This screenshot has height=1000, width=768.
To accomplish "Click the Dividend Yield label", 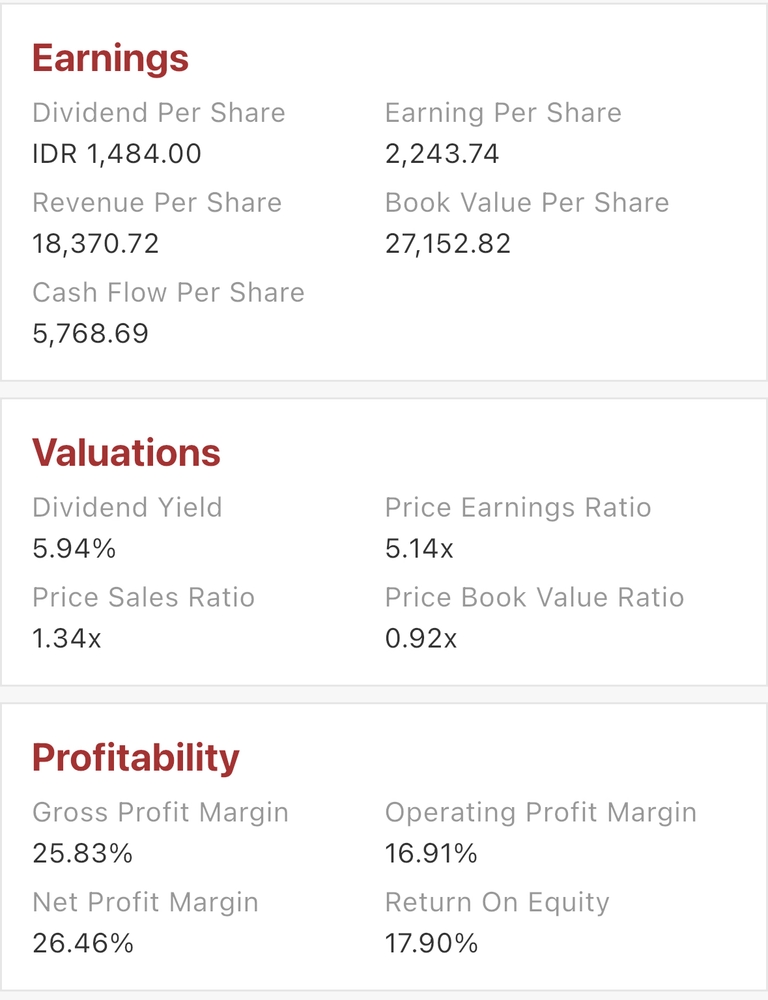I will pyautogui.click(x=127, y=508).
